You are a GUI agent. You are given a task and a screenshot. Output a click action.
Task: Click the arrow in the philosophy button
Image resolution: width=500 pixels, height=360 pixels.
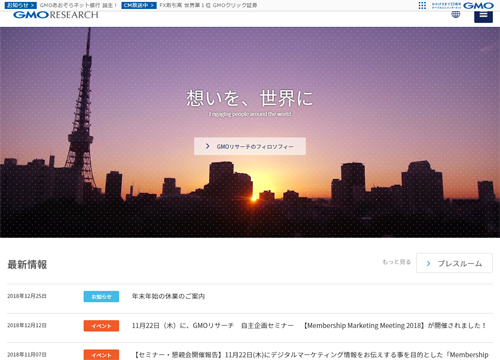(x=208, y=146)
